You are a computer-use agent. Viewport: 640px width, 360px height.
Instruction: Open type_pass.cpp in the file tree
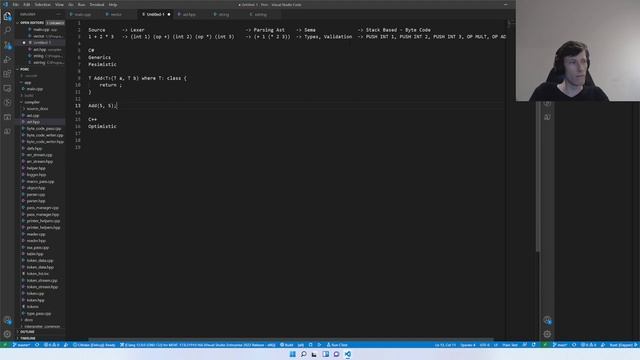coord(39,313)
